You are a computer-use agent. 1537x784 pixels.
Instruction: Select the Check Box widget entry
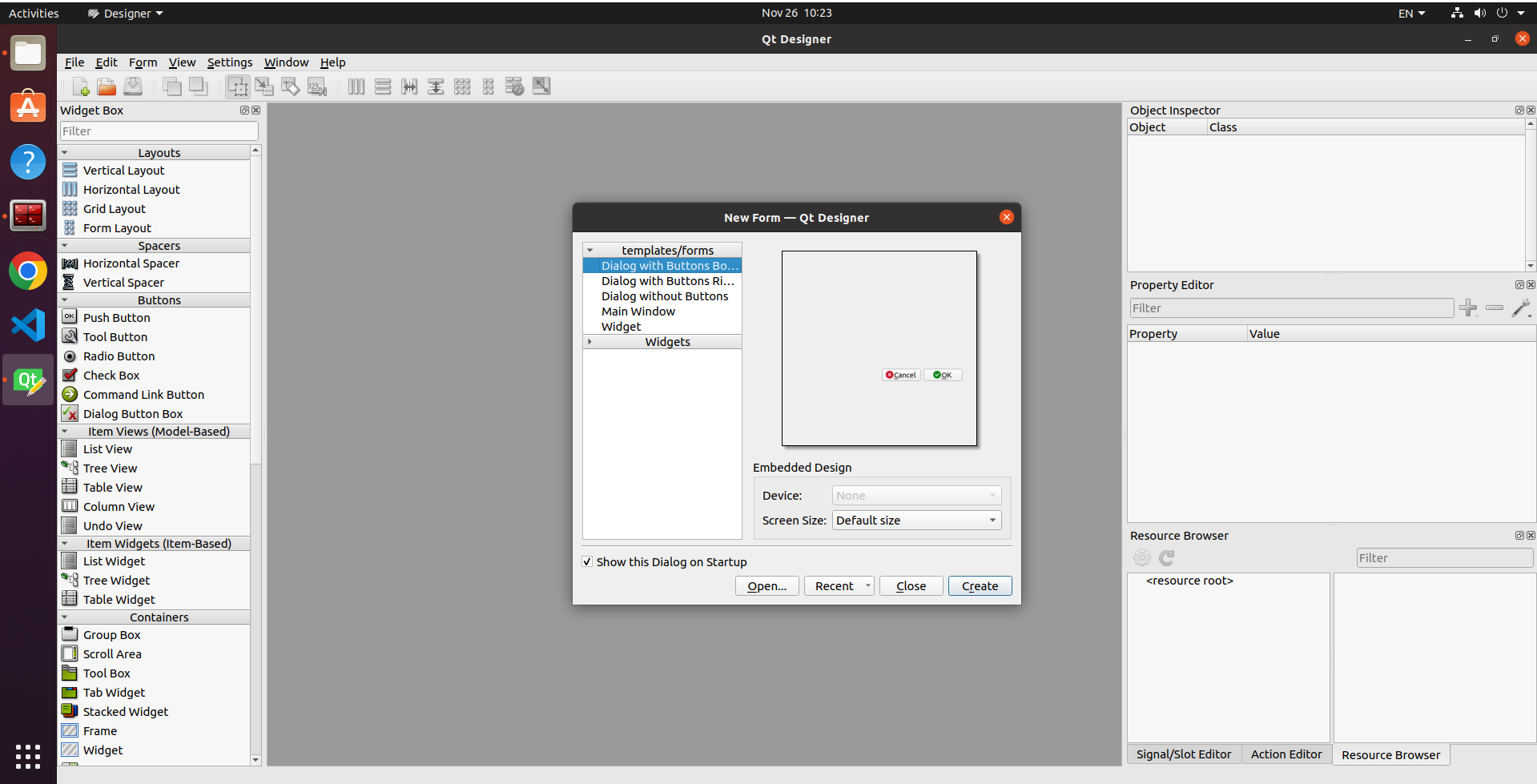111,376
